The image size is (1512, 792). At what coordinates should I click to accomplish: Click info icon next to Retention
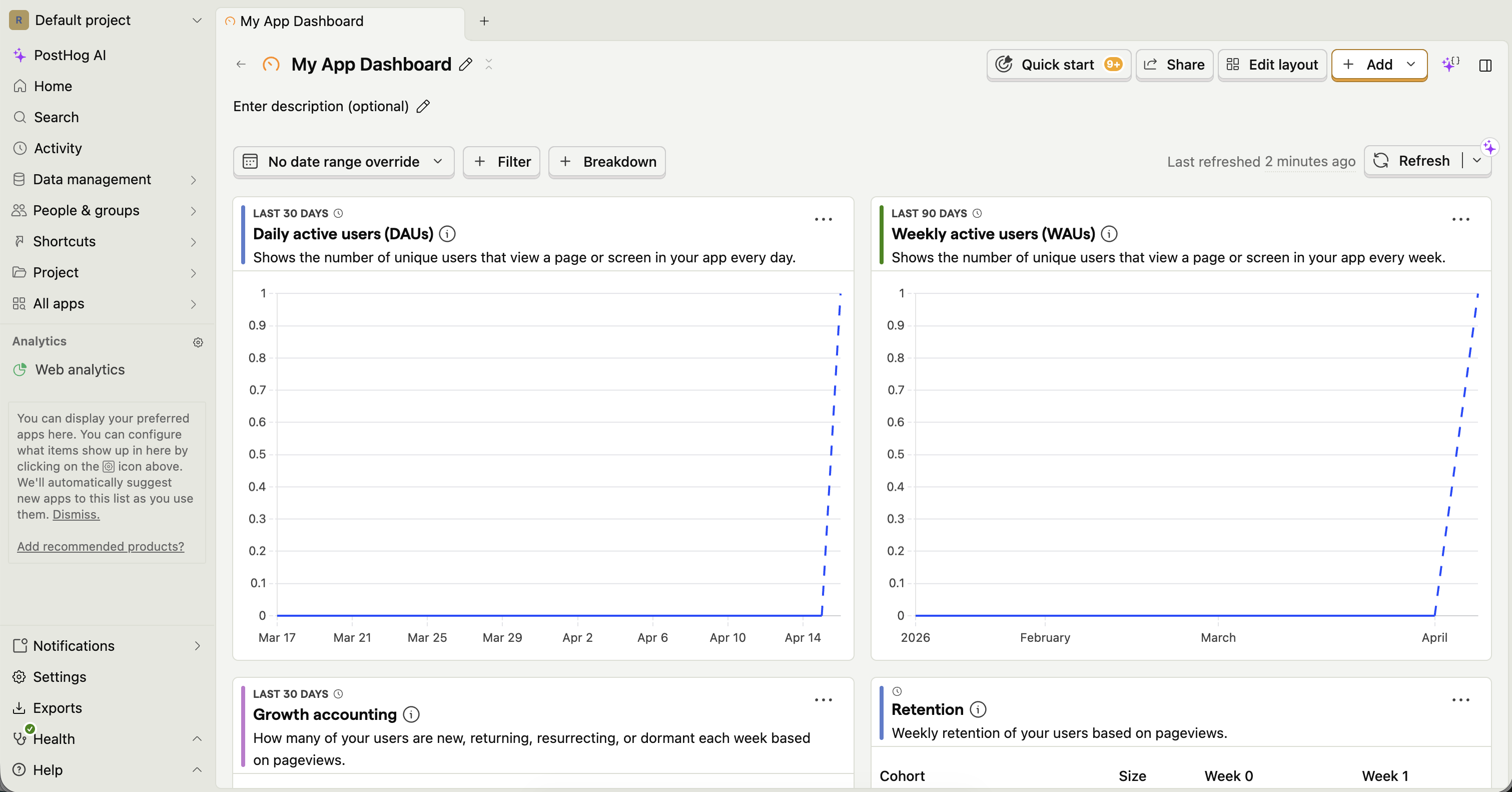point(978,709)
